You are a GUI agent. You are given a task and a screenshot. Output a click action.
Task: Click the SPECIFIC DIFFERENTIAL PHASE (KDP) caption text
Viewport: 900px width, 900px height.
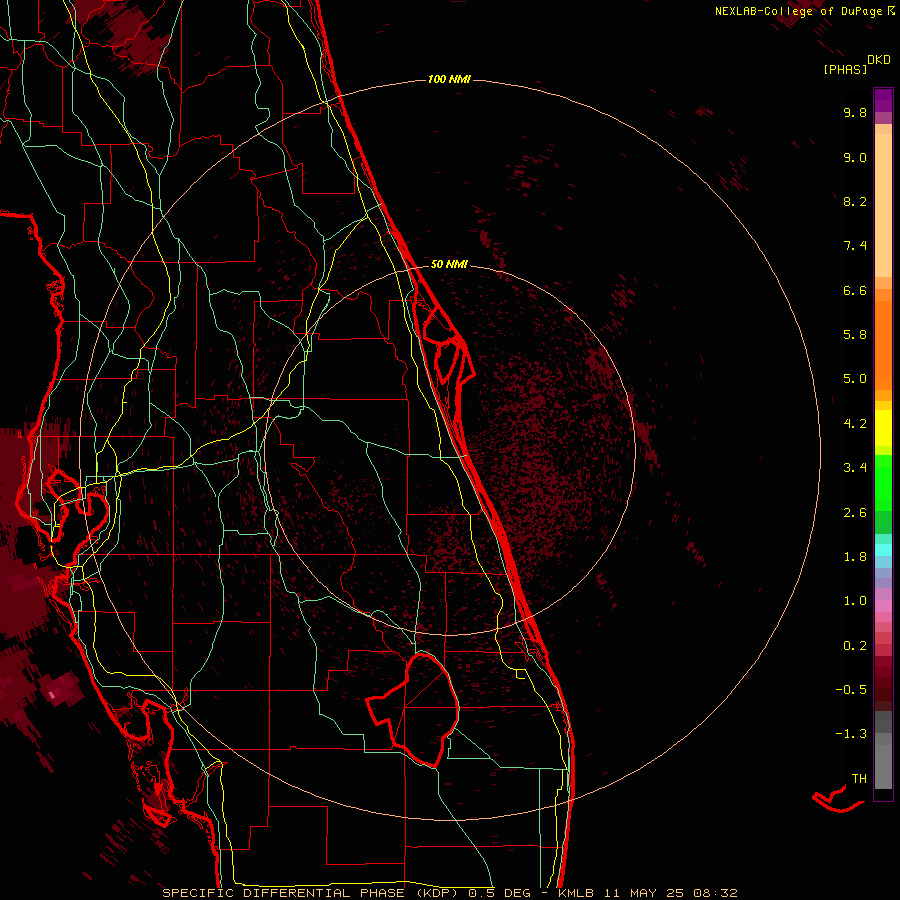pos(312,893)
